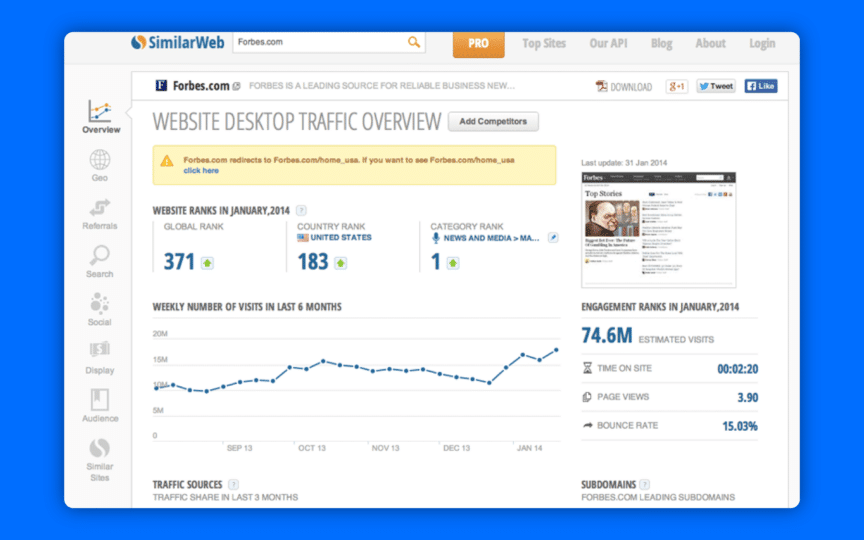The height and width of the screenshot is (540, 864).
Task: Click the SimilarWeb logo
Action: [177, 42]
